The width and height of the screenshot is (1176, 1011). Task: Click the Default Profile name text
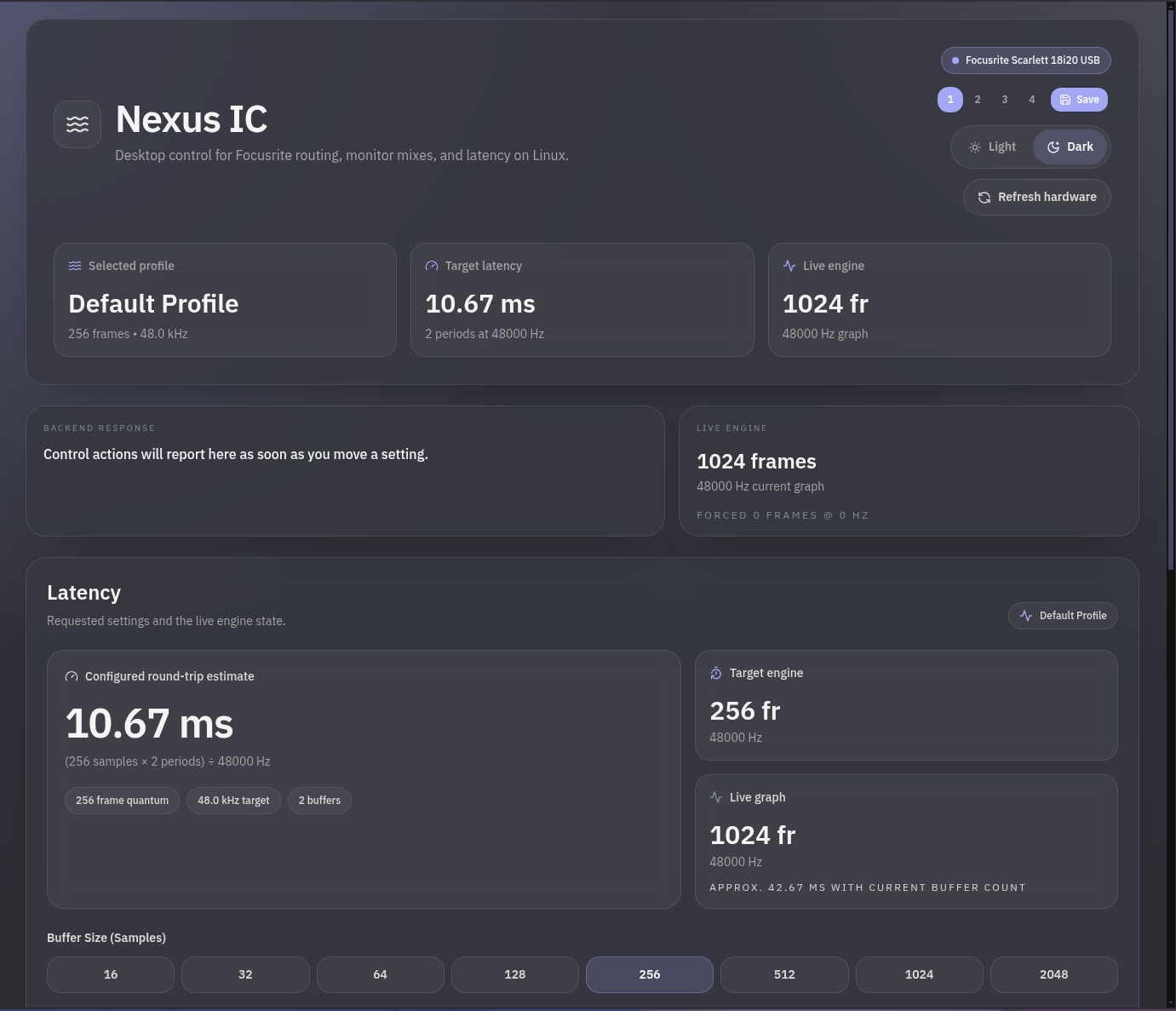[x=153, y=304]
